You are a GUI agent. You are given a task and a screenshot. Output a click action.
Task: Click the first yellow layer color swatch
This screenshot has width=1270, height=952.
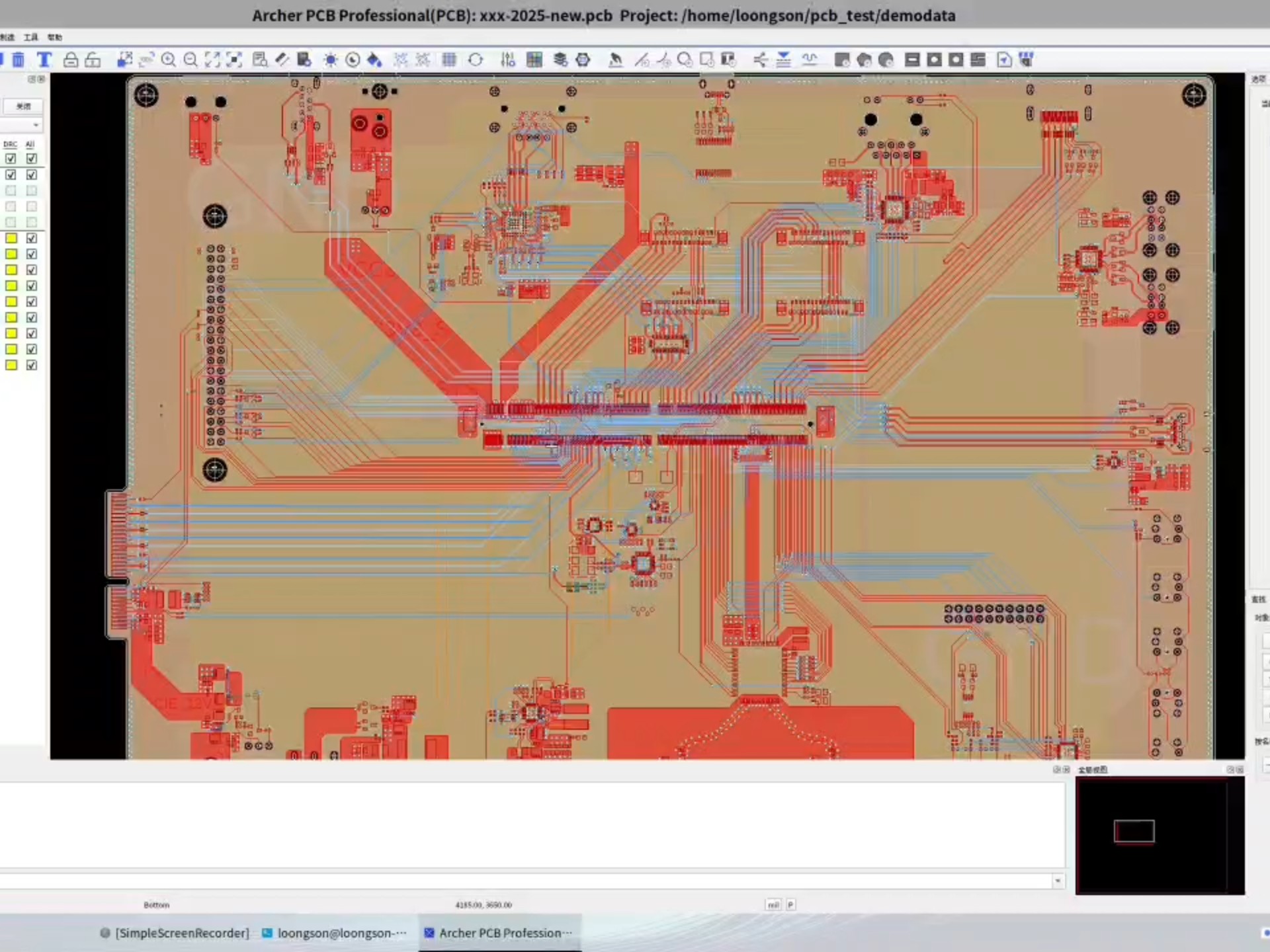[11, 238]
